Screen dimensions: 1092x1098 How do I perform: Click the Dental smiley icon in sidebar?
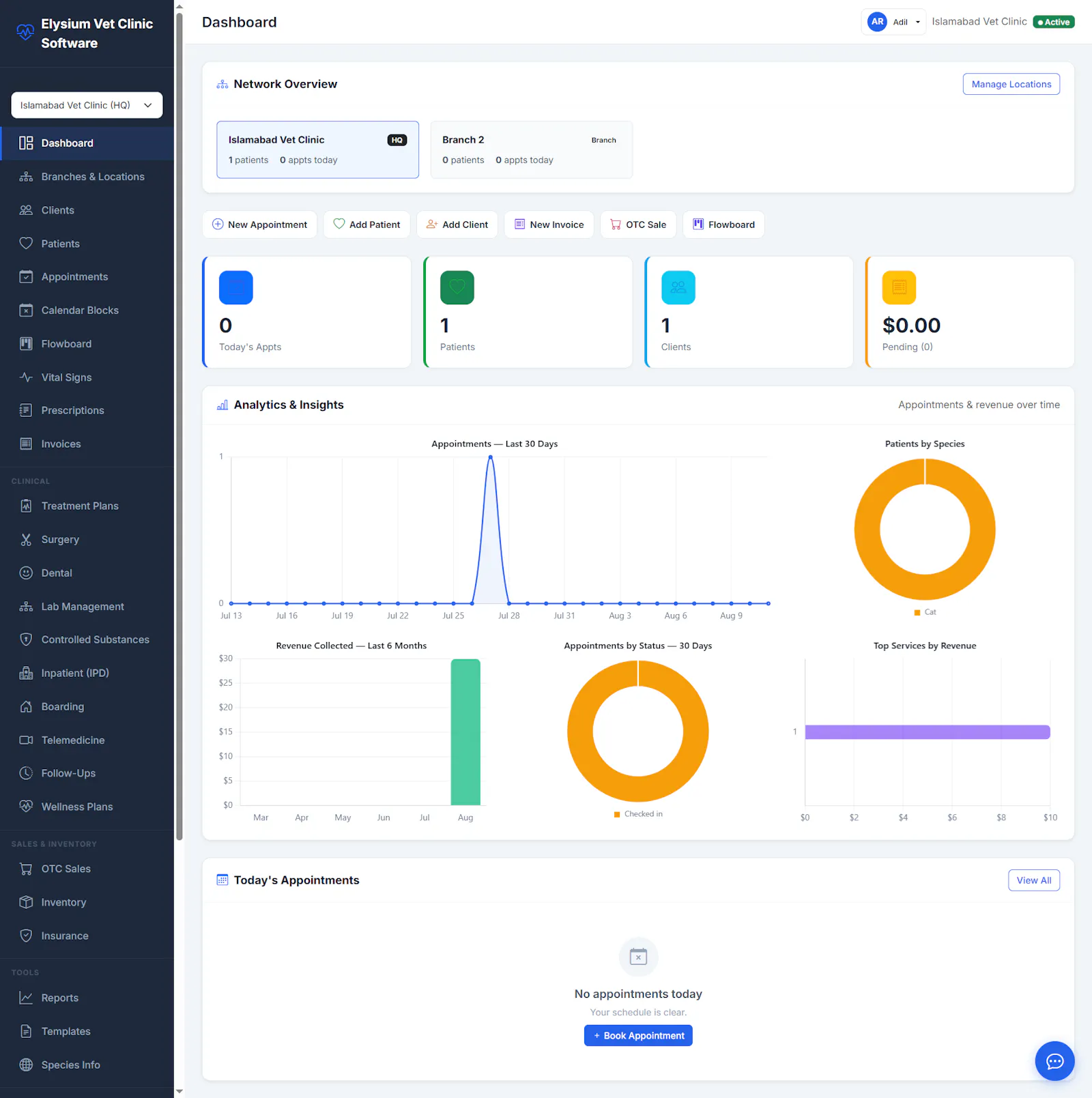tap(26, 573)
